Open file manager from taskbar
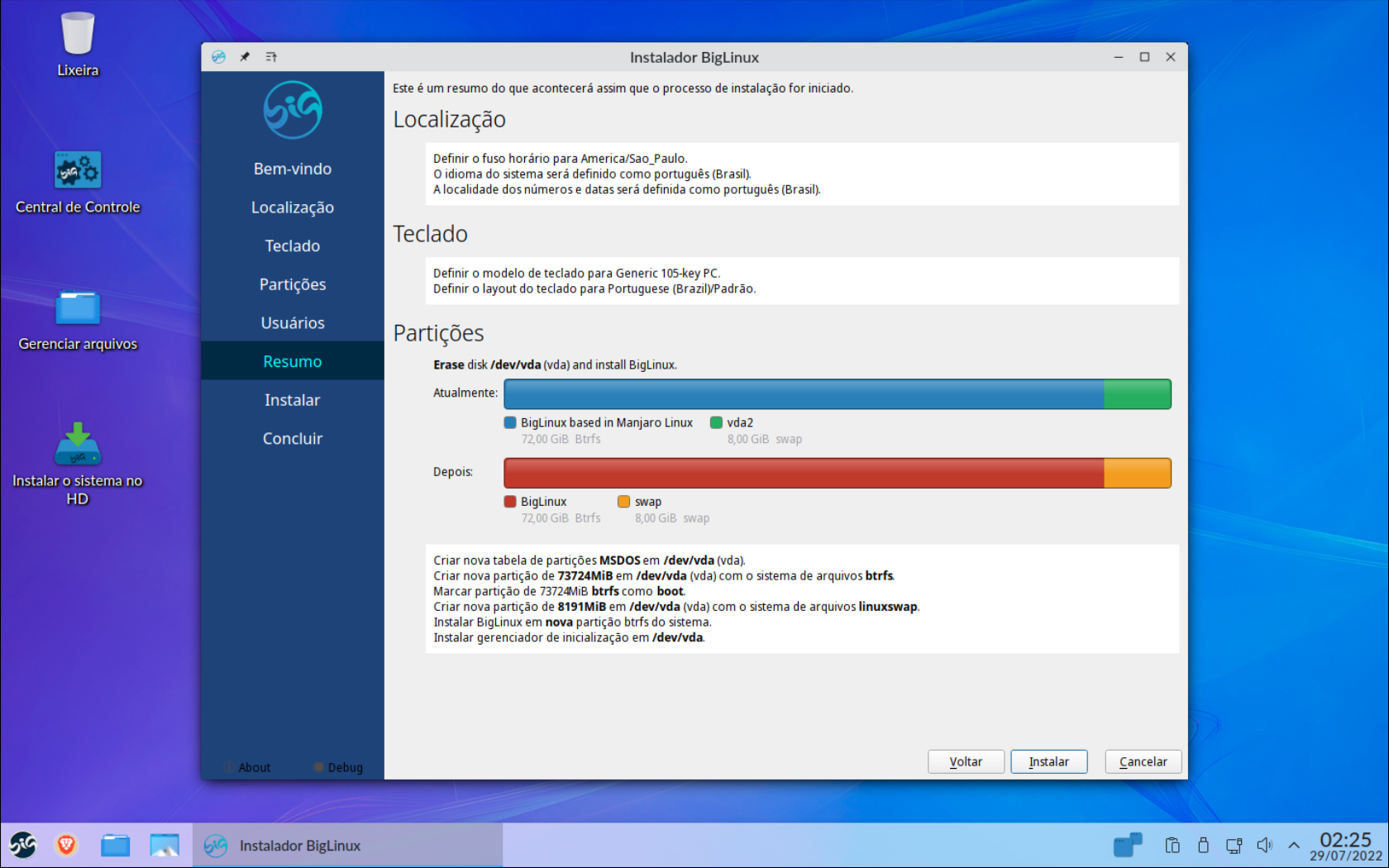1389x868 pixels. (x=115, y=845)
